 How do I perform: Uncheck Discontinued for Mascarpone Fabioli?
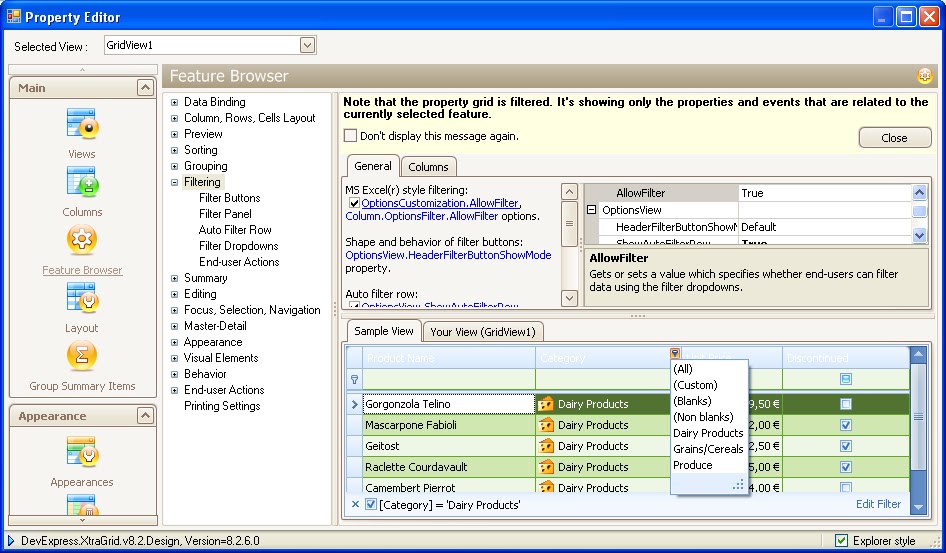coord(846,425)
